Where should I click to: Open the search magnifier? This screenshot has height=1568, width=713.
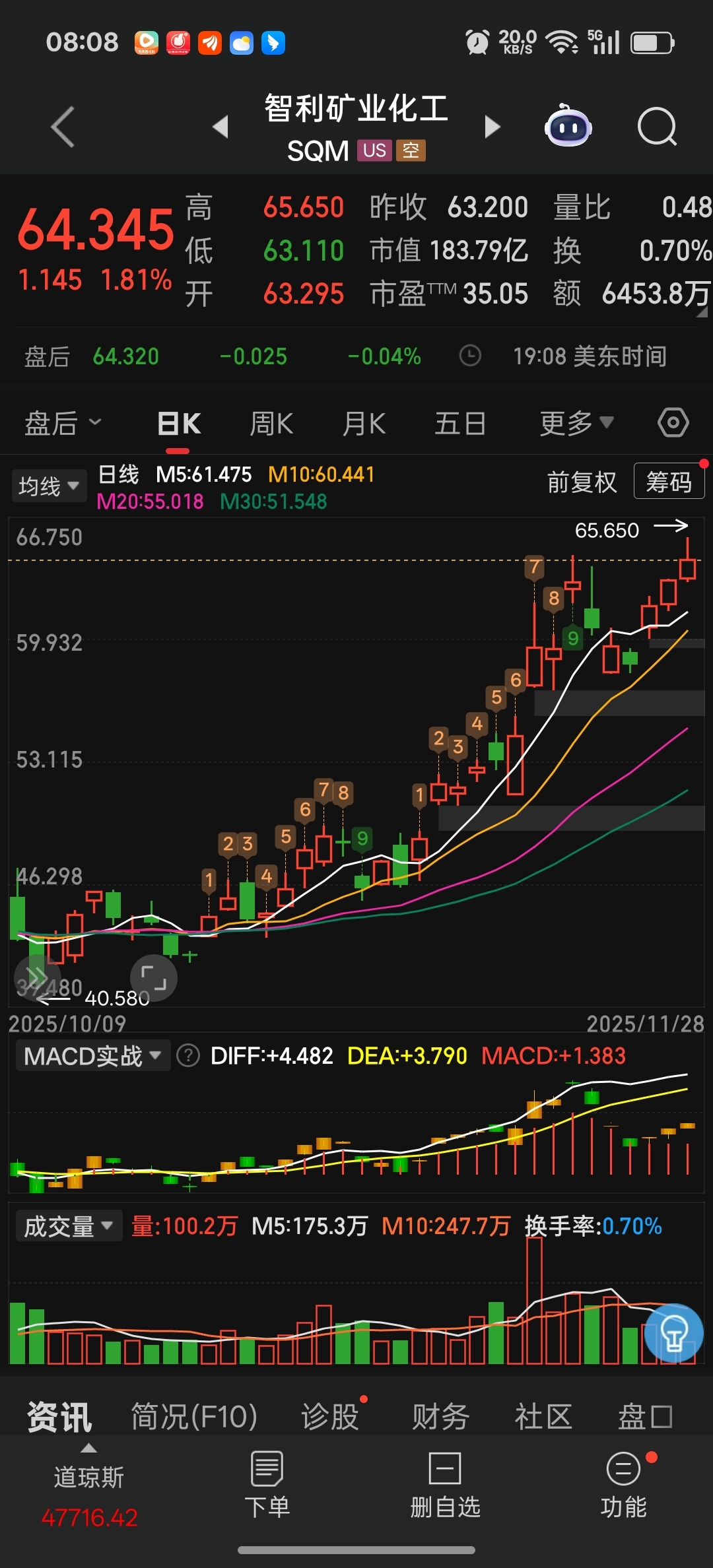click(658, 126)
